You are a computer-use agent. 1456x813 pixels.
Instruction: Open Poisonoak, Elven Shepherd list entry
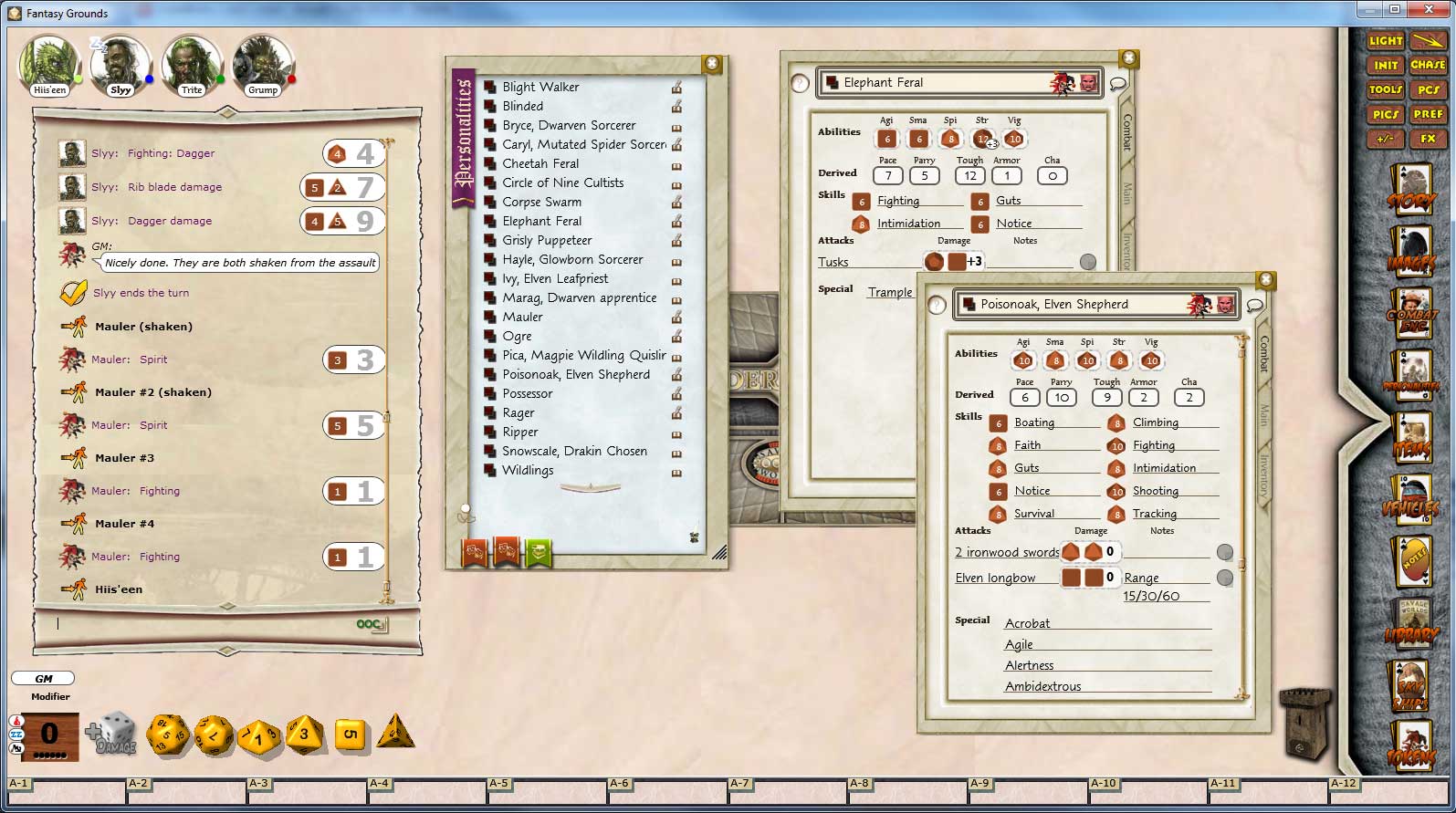point(576,374)
